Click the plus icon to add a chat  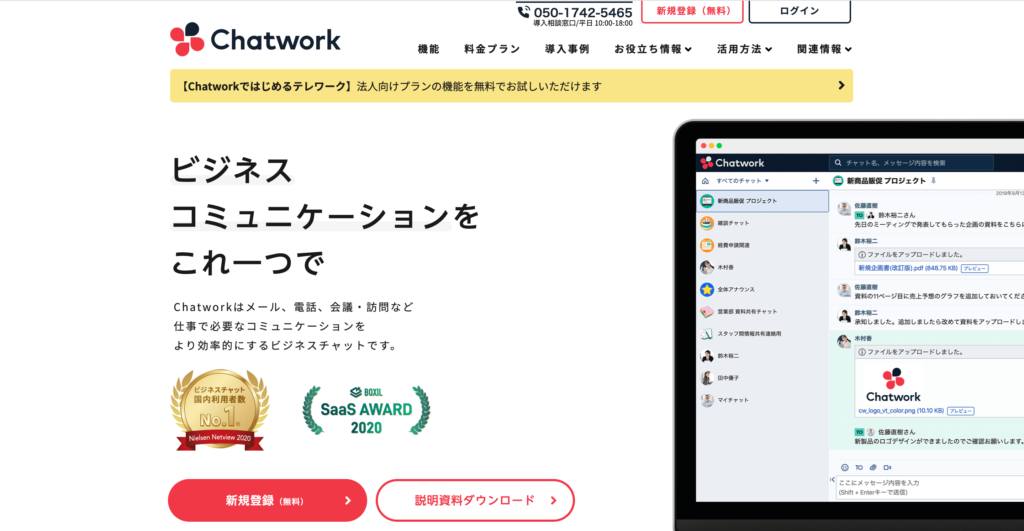816,181
